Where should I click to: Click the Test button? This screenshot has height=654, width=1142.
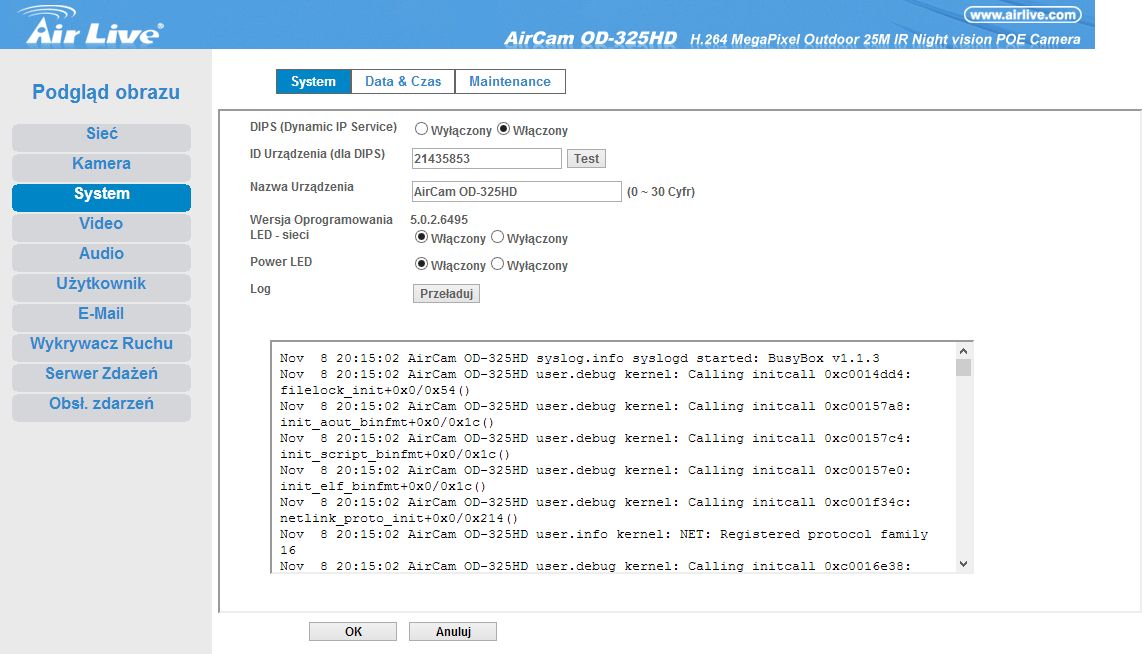pos(586,159)
